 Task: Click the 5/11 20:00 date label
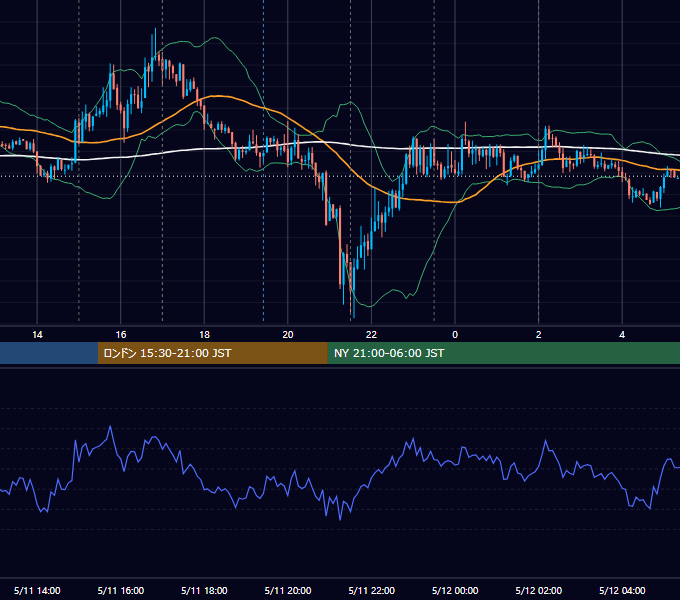pyautogui.click(x=288, y=590)
